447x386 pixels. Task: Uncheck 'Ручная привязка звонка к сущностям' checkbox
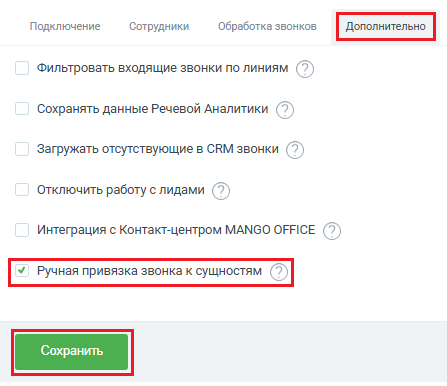[x=22, y=271]
